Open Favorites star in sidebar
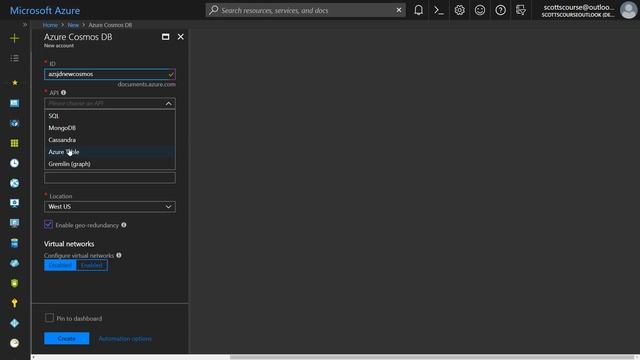This screenshot has width=640, height=360. point(15,82)
